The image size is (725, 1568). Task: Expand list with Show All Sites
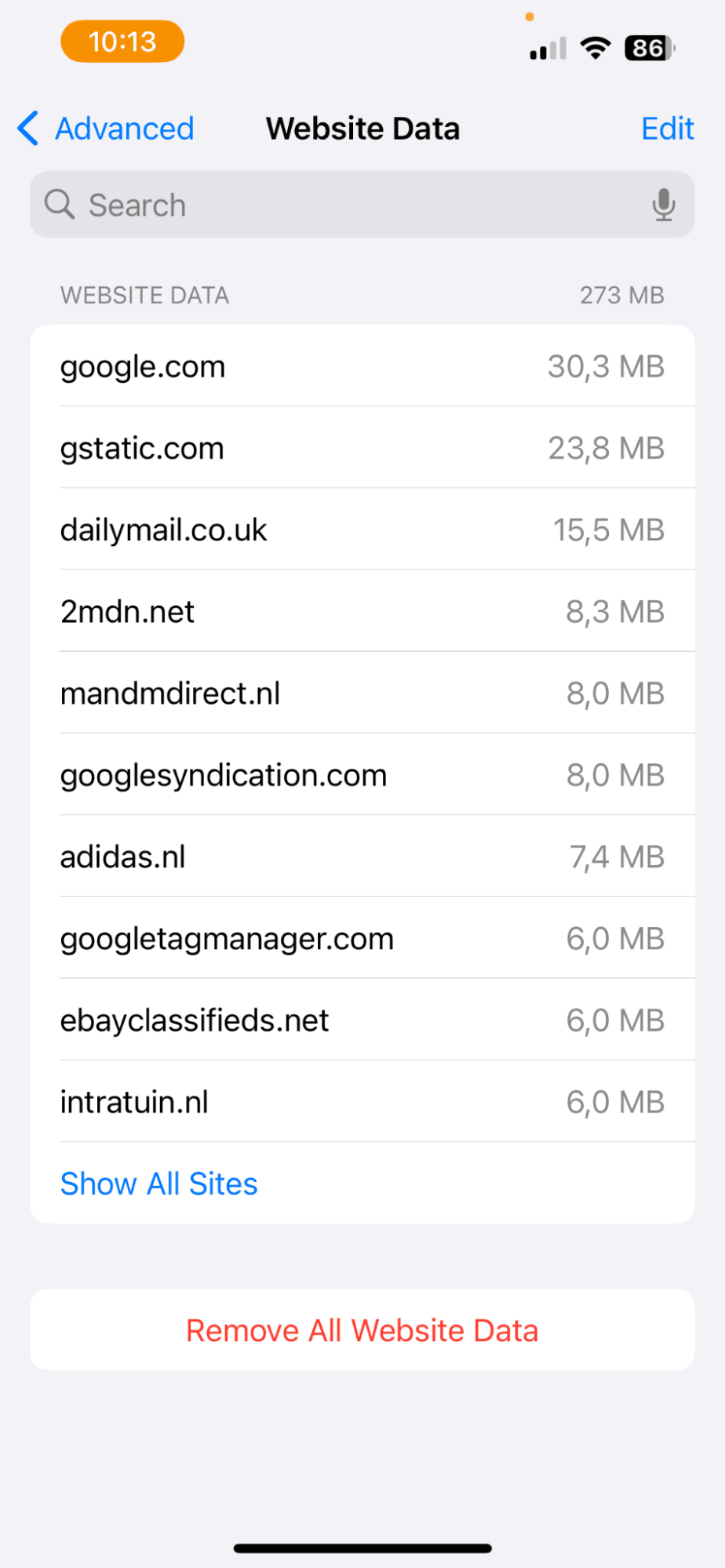point(159,1183)
